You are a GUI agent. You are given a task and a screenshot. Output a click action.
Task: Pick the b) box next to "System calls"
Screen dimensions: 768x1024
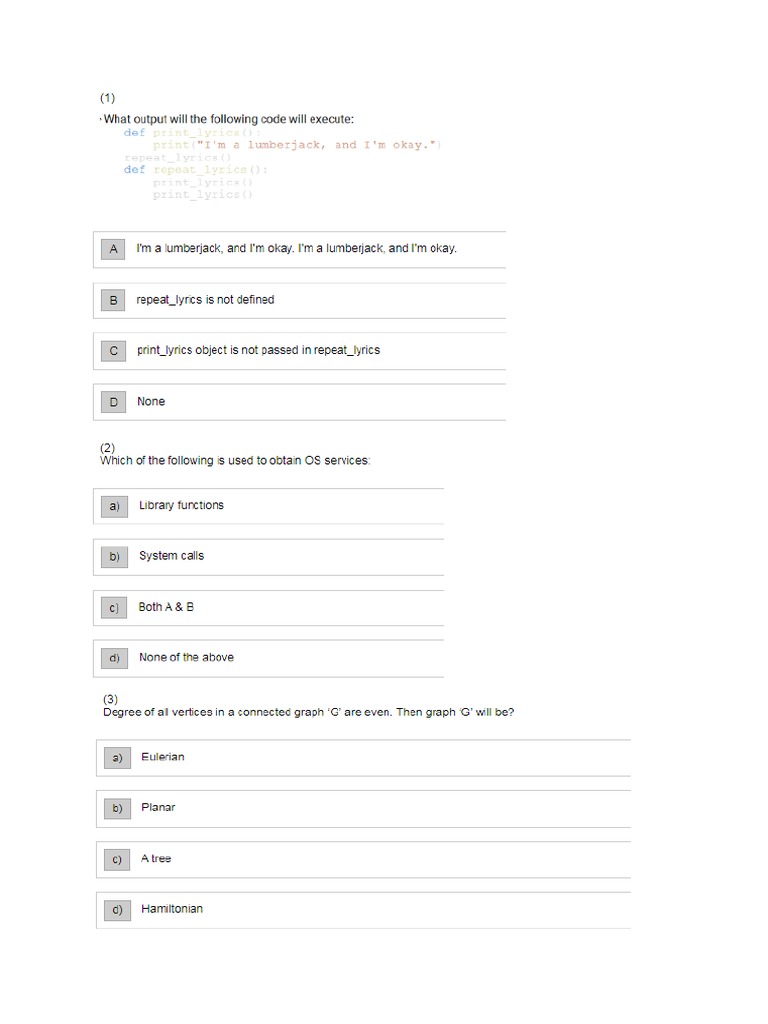pos(115,557)
